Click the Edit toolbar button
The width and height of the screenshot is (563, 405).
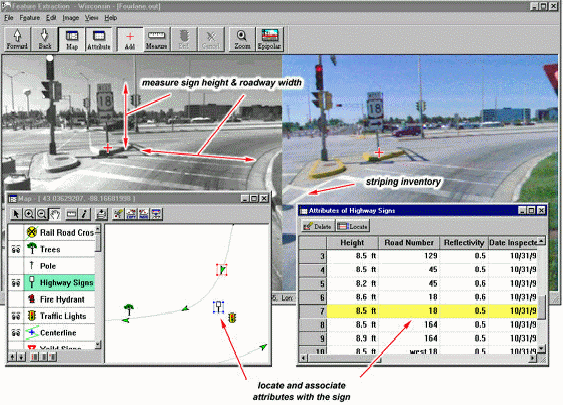tap(184, 39)
